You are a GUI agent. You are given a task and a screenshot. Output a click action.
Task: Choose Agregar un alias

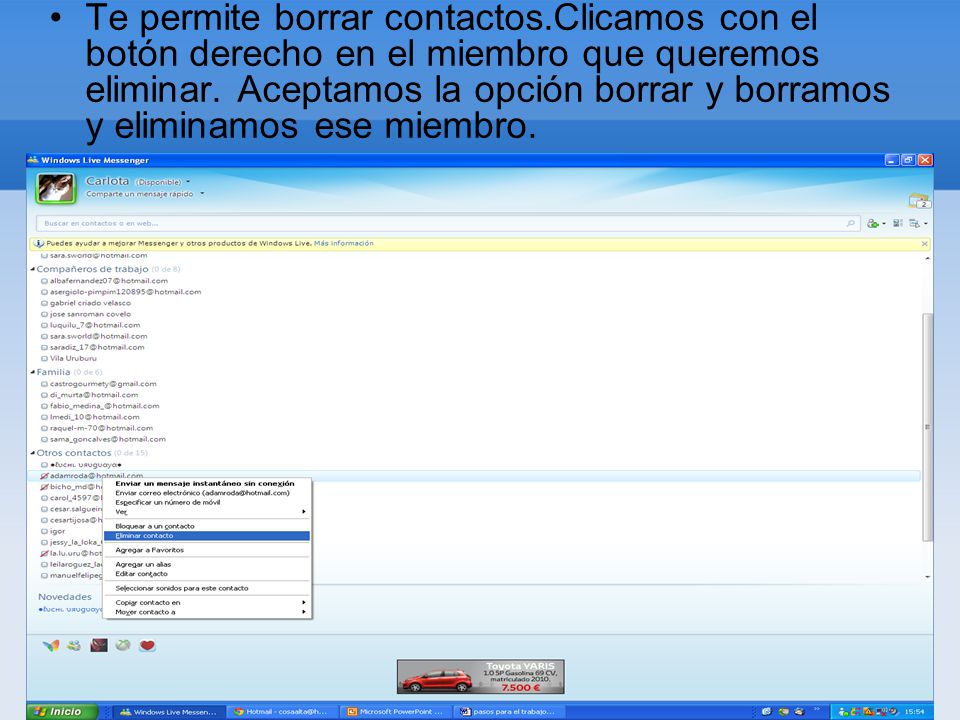[207, 564]
